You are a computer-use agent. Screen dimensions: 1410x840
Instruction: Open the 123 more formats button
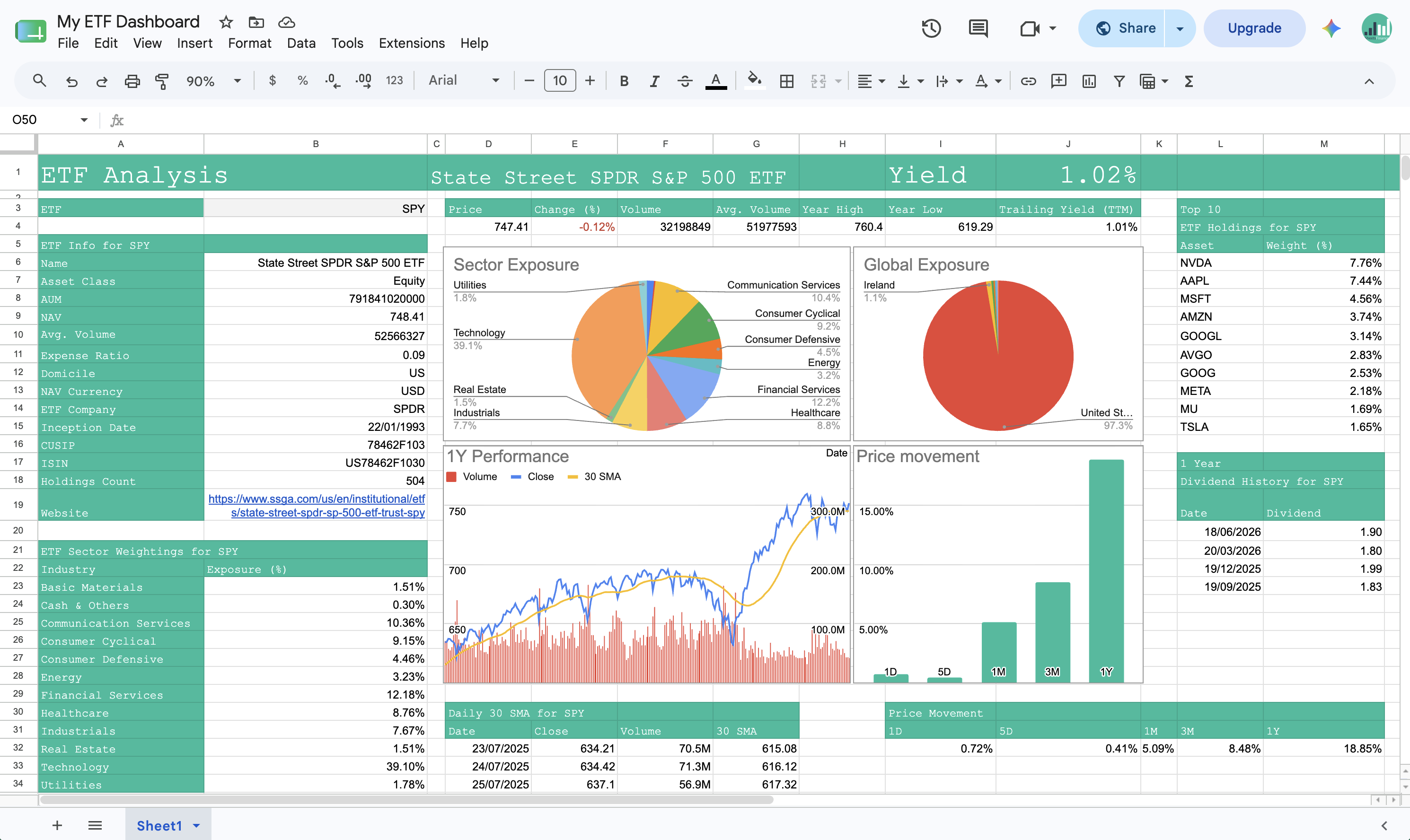coord(394,81)
